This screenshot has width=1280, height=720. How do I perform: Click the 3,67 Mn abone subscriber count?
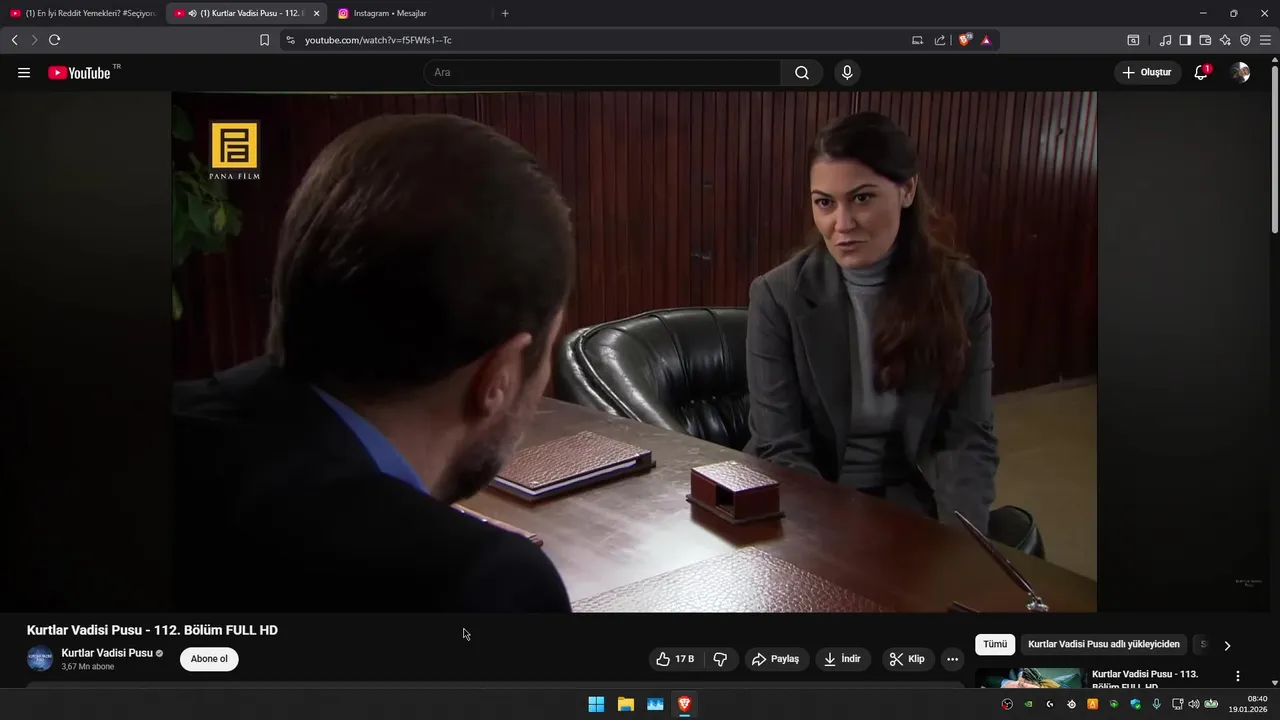(x=88, y=667)
